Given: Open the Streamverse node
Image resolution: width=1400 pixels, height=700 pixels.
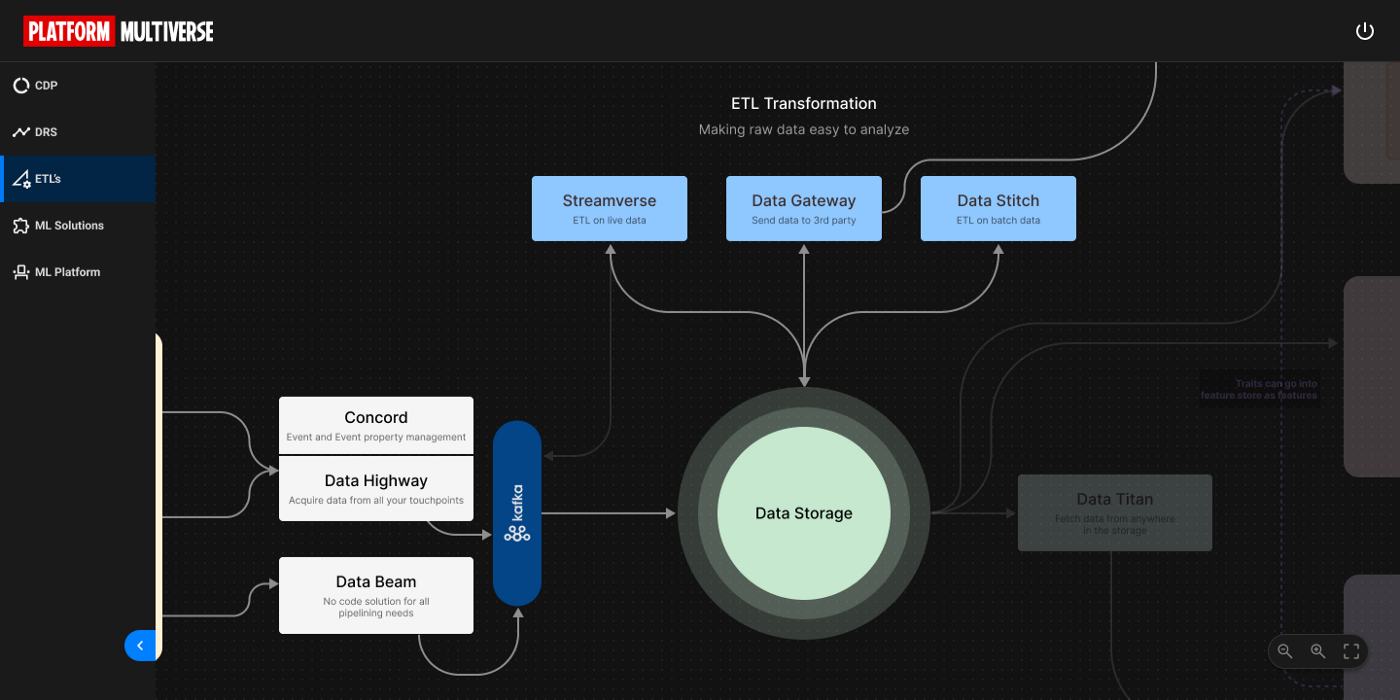Looking at the screenshot, I should pos(609,208).
